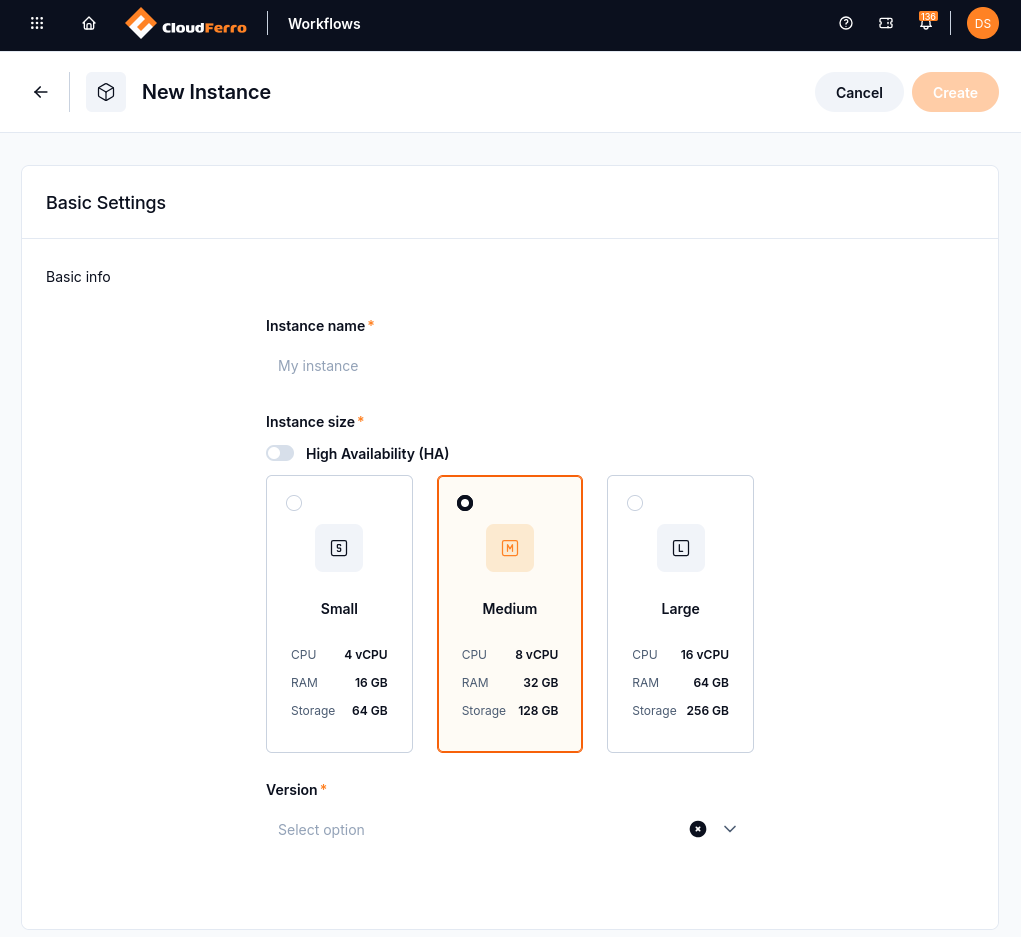The width and height of the screenshot is (1021, 937).
Task: Click the L icon in Large card
Action: pyautogui.click(x=680, y=548)
